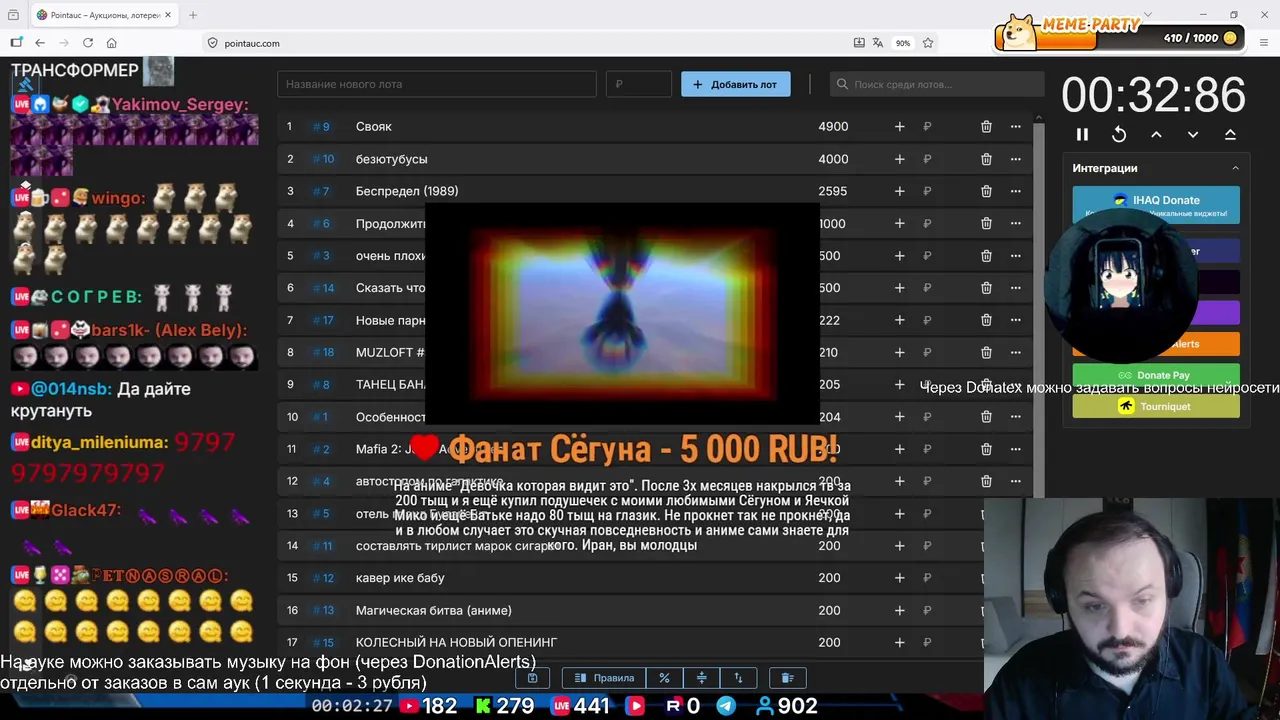The width and height of the screenshot is (1280, 720).
Task: Open more options for Новые парн lot
Action: pyautogui.click(x=1016, y=320)
